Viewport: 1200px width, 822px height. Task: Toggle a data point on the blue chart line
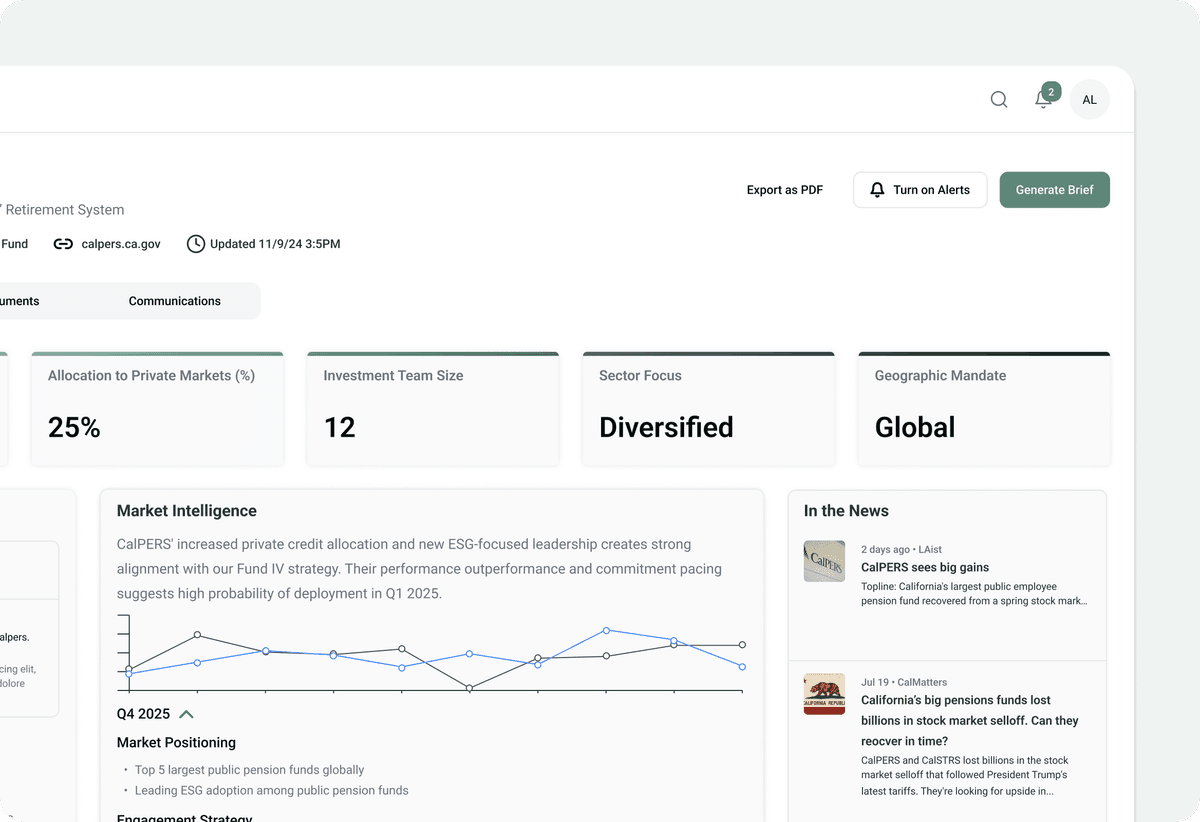click(x=607, y=631)
